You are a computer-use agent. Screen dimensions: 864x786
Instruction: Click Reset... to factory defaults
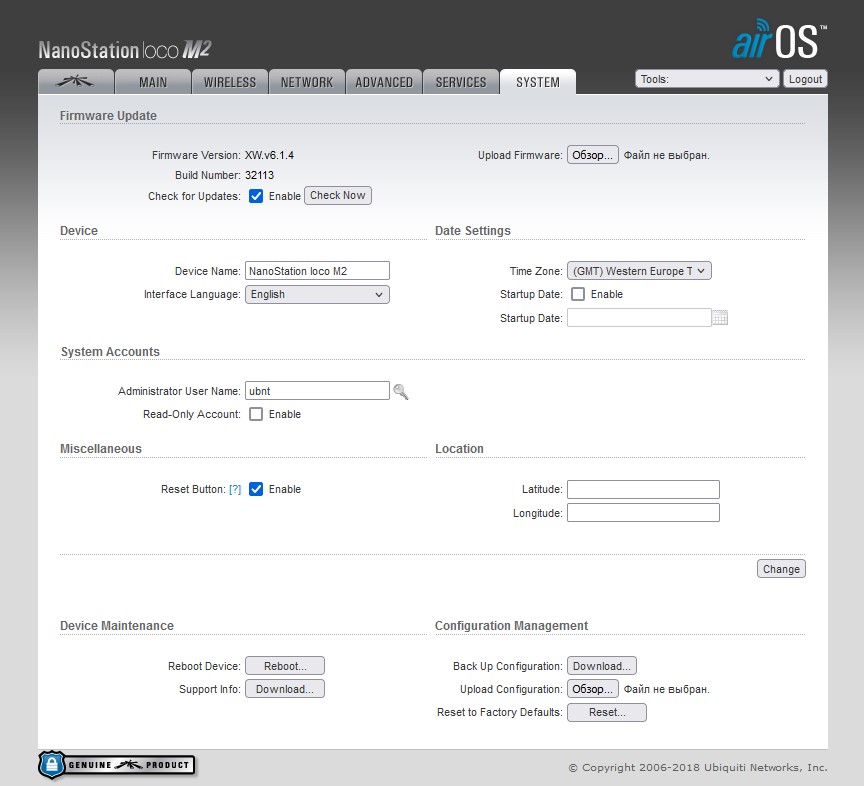[x=607, y=712]
